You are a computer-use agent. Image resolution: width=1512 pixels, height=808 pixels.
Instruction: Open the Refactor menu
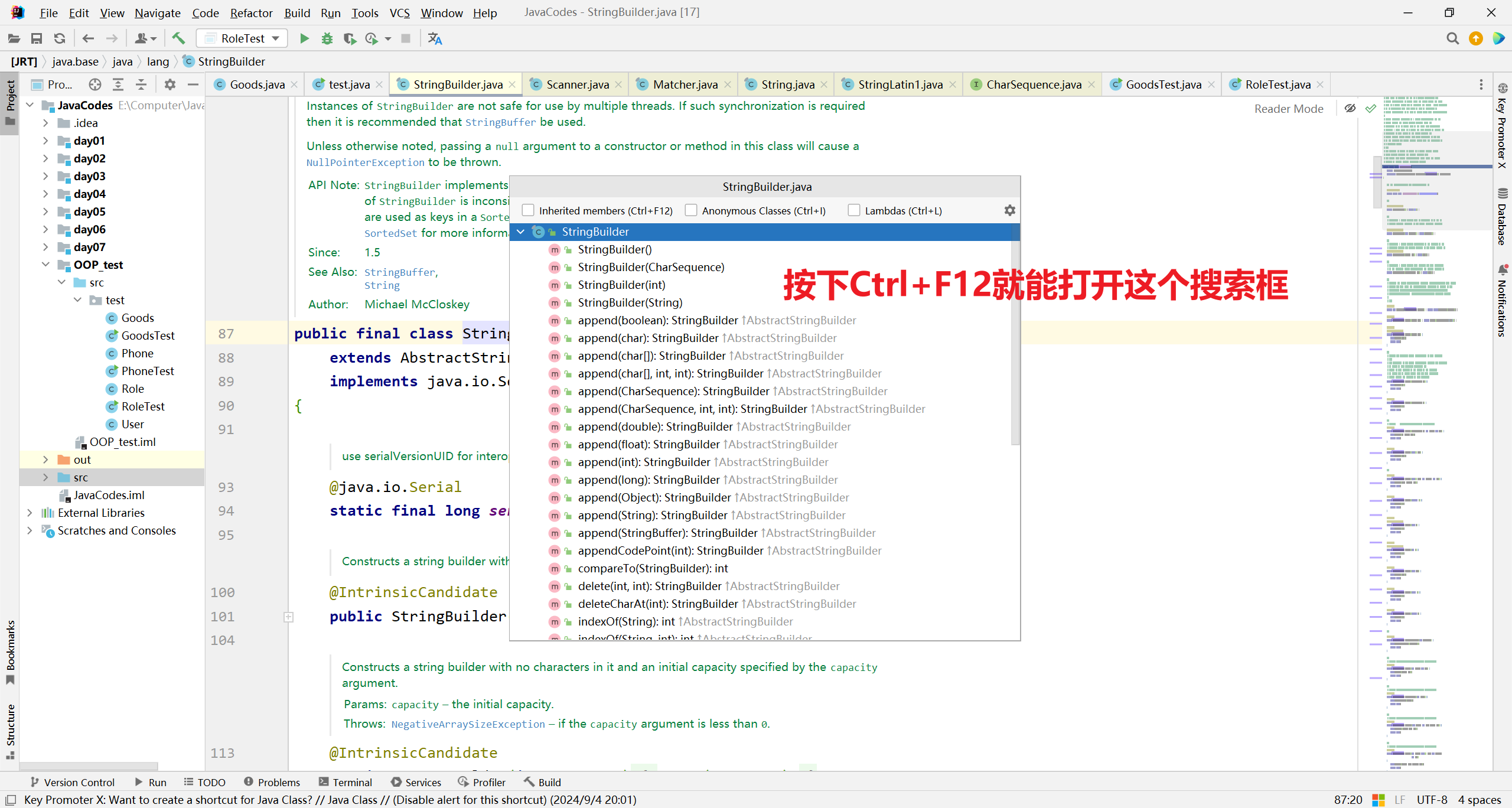tap(251, 12)
